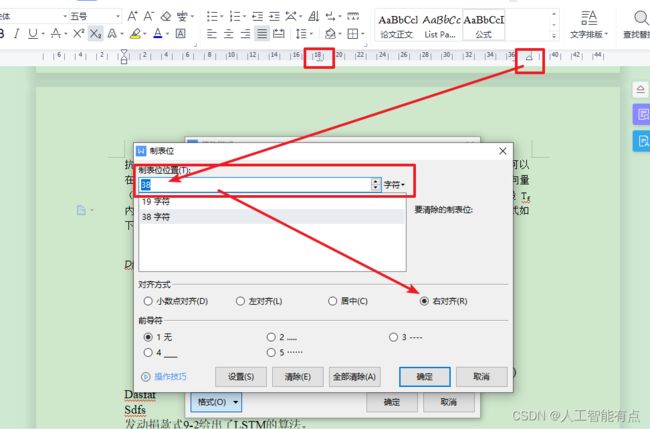Align paragraph text to the right
The image size is (650, 429).
pyautogui.click(x=245, y=34)
